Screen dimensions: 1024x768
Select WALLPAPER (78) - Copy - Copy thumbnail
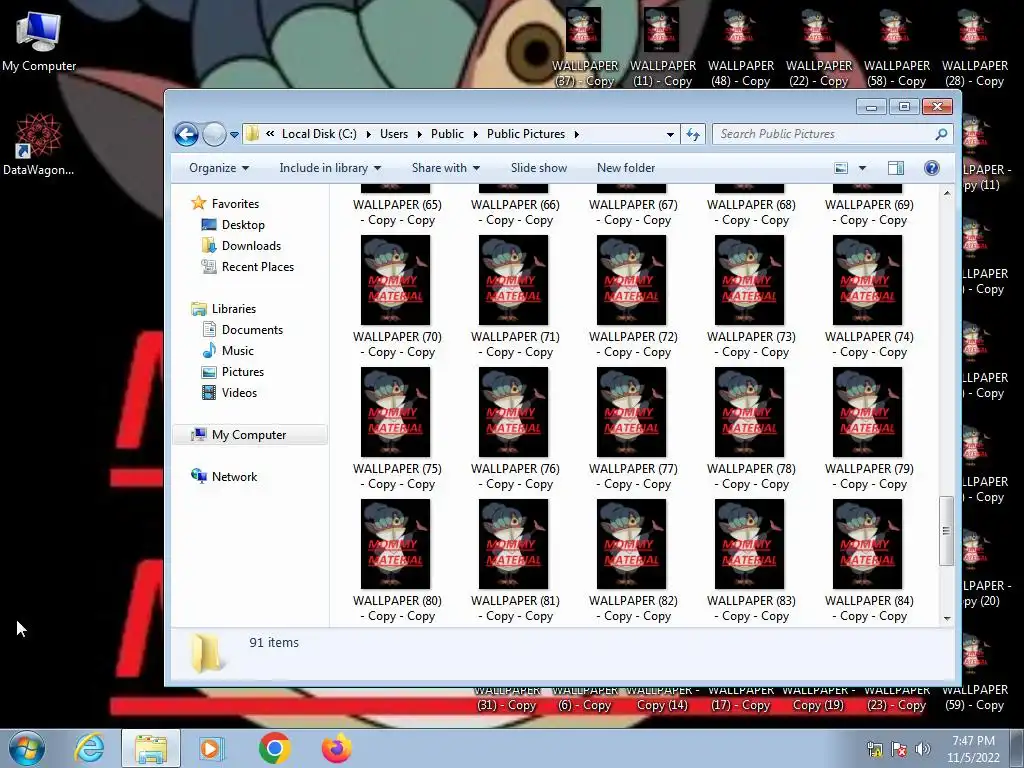pos(750,412)
